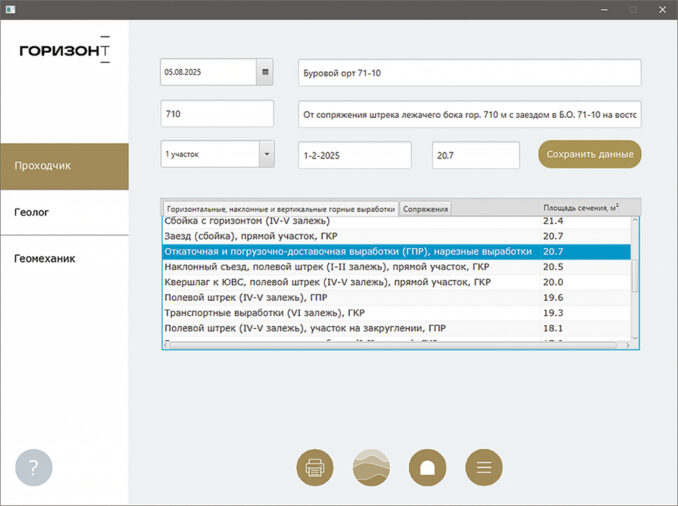Switch to the Сопряжения tab
Image resolution: width=678 pixels, height=506 pixels.
(x=426, y=209)
